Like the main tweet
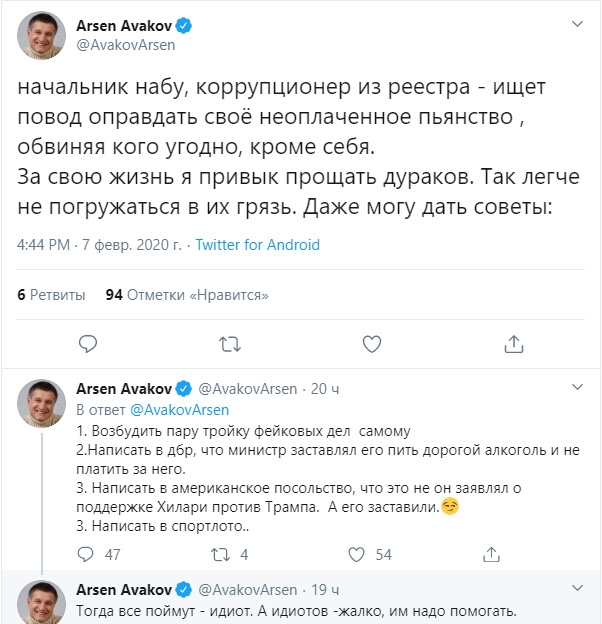Viewport: 602px width, 624px height. pos(371,344)
